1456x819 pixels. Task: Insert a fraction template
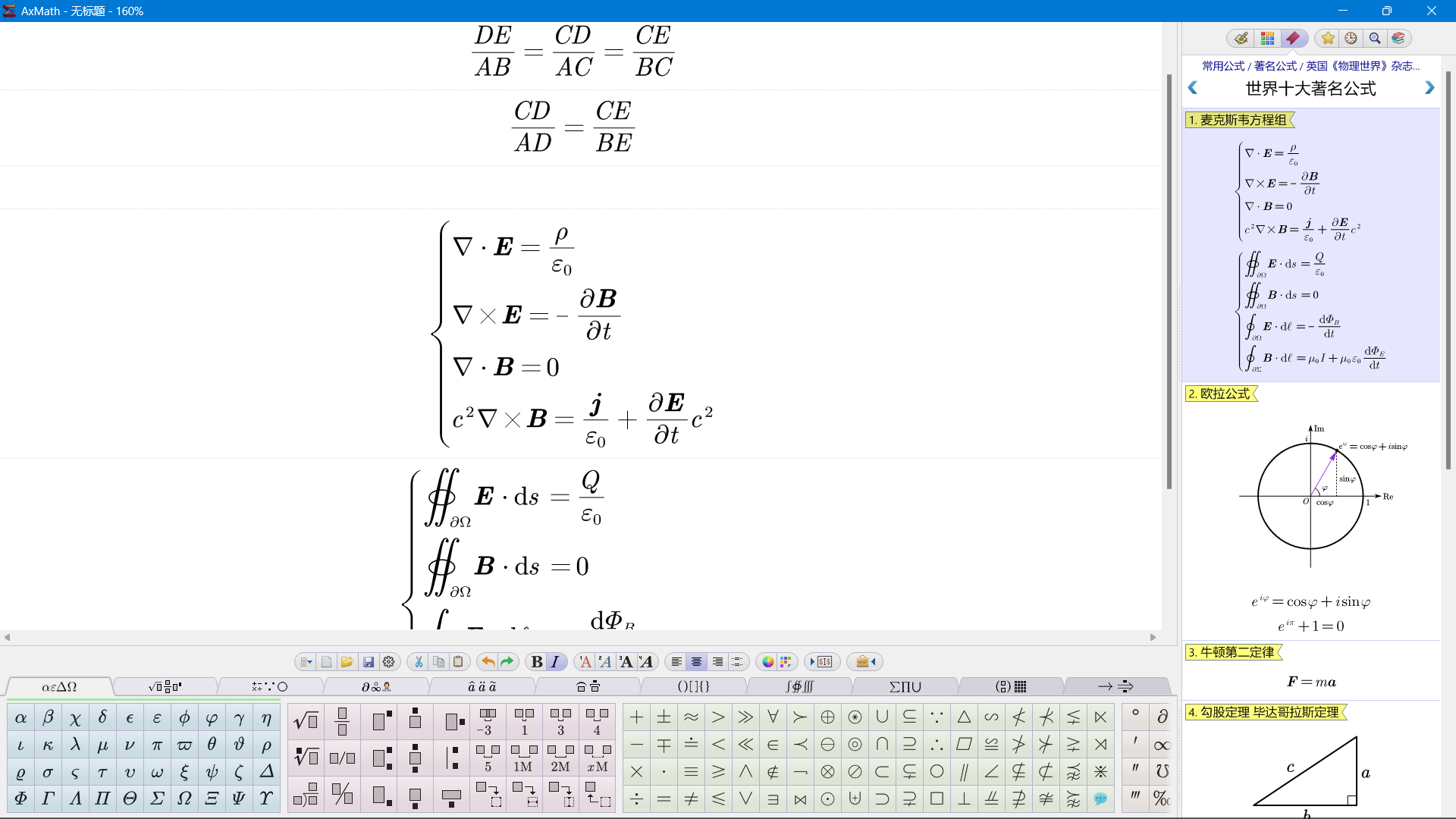(342, 720)
